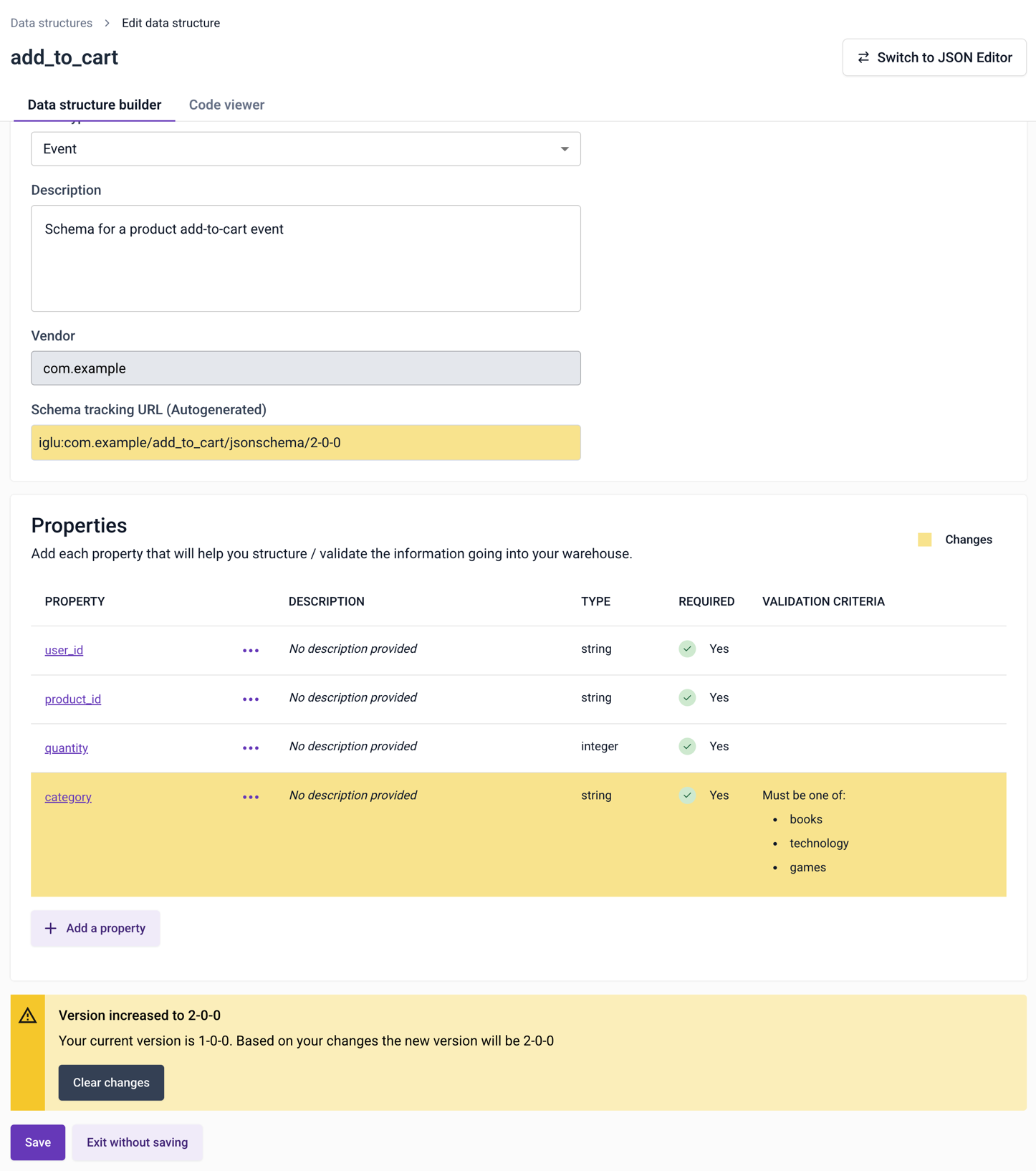The image size is (1036, 1171).
Task: Select the Data structure builder tab
Action: click(x=95, y=105)
